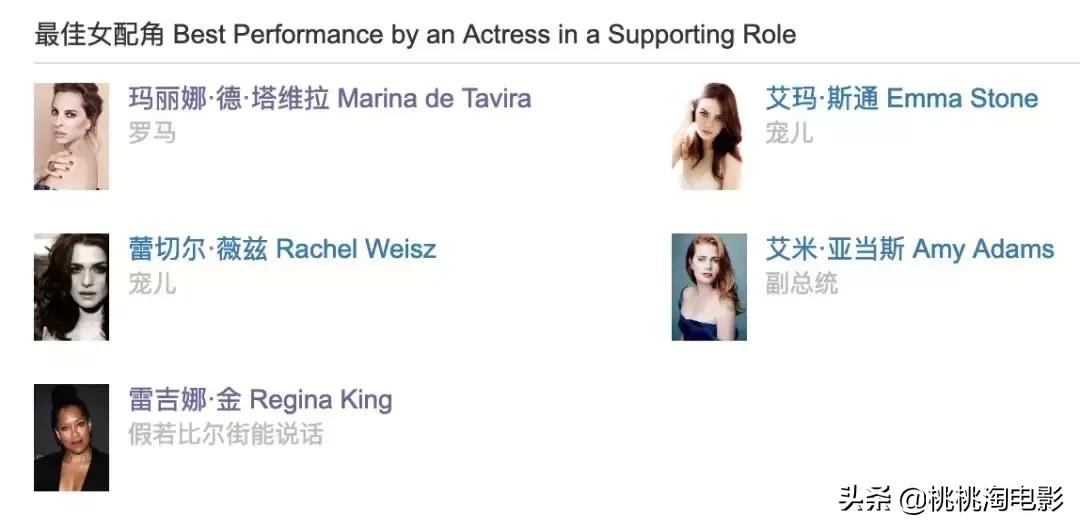Open film title 副总统 under Amy Adams
Image resolution: width=1080 pixels, height=529 pixels.
[802, 284]
